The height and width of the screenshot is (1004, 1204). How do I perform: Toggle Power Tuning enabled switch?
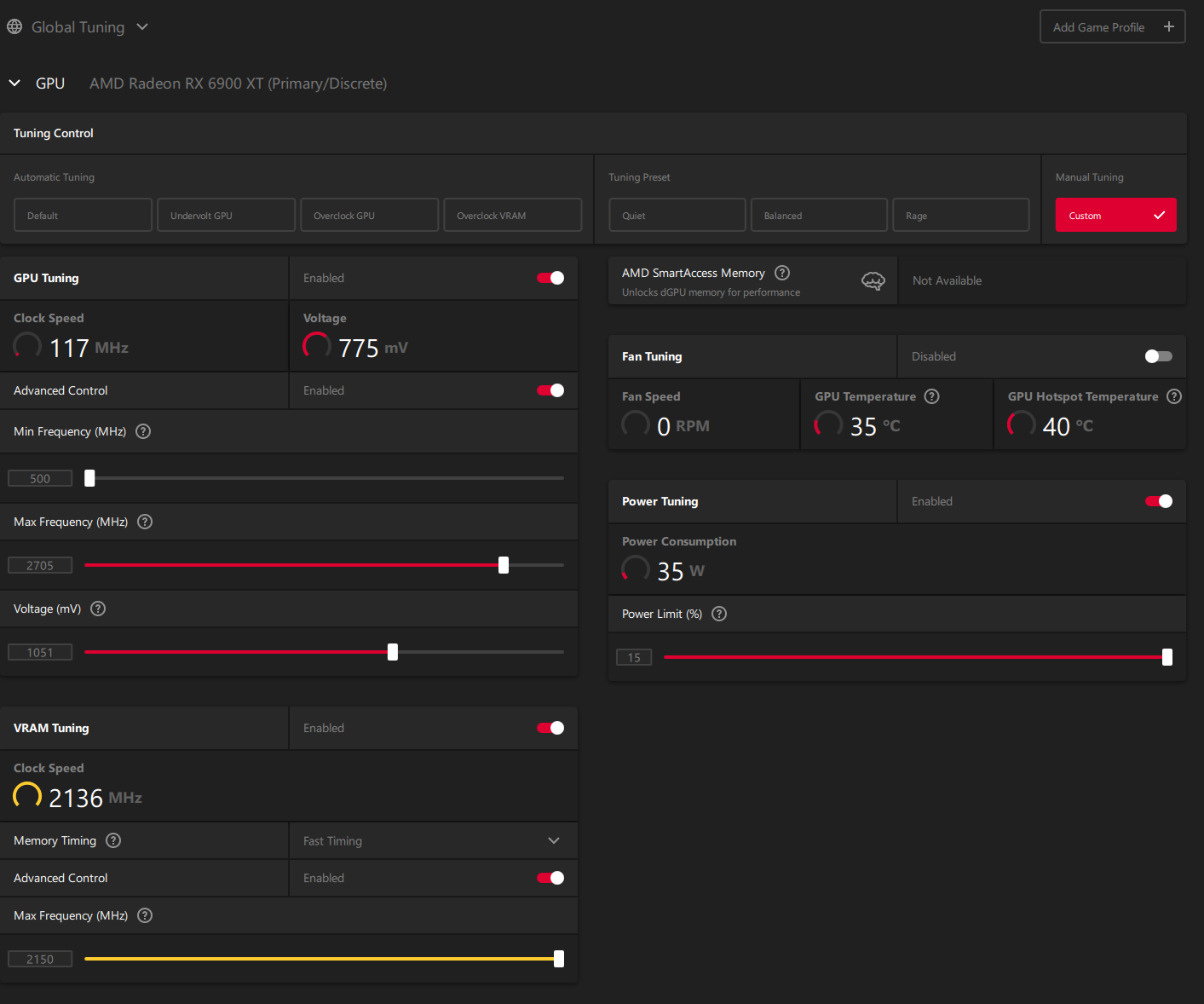pos(1159,501)
